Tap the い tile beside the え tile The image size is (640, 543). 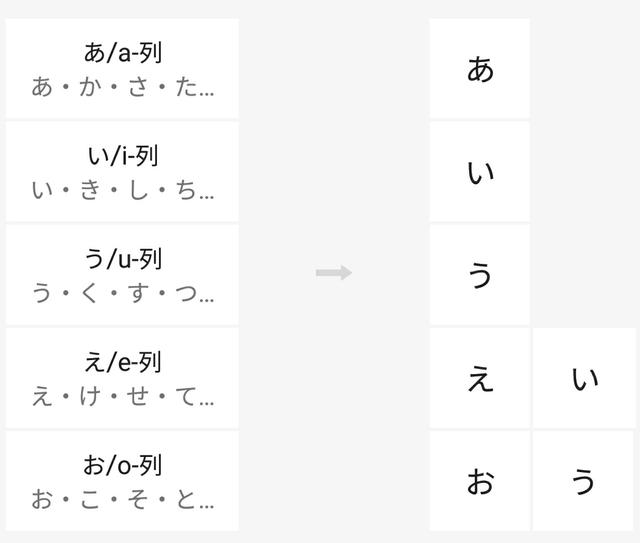584,378
